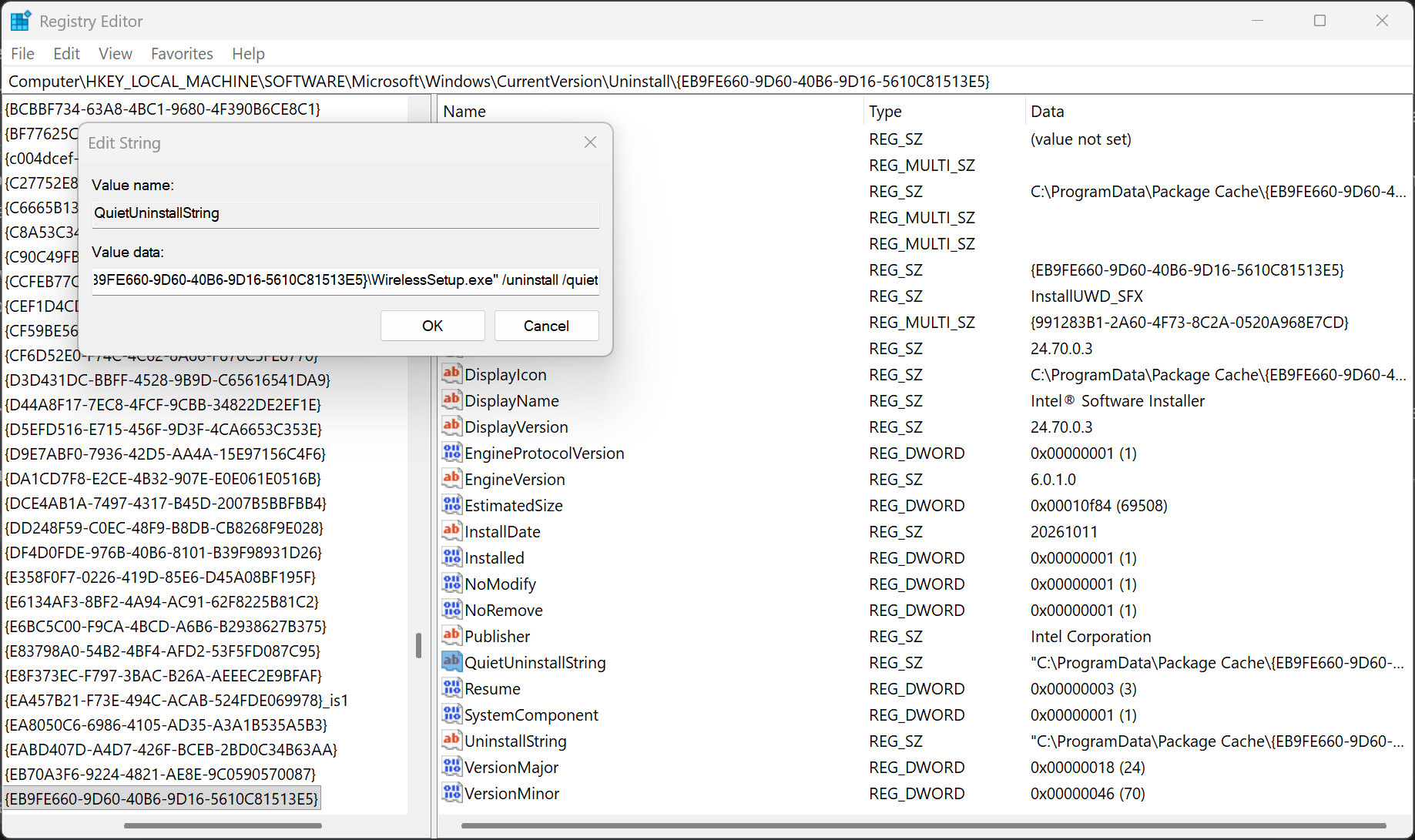Click the registry path address bar

707,82
